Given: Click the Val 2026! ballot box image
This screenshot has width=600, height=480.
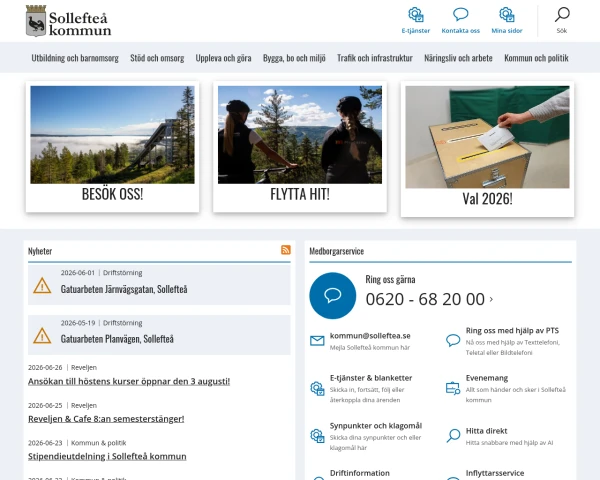Looking at the screenshot, I should pyautogui.click(x=488, y=137).
